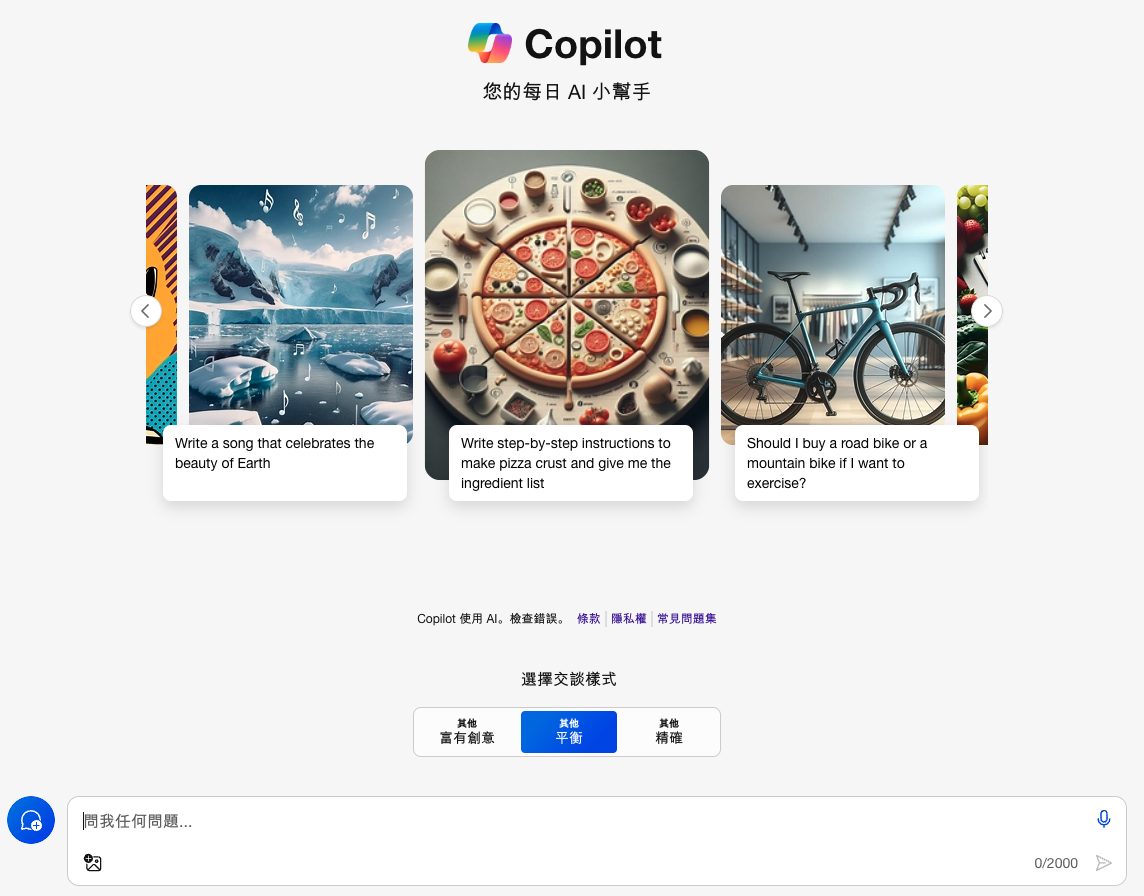1144x896 pixels.
Task: Click the pizza crust instructions prompt card
Action: tap(571, 463)
